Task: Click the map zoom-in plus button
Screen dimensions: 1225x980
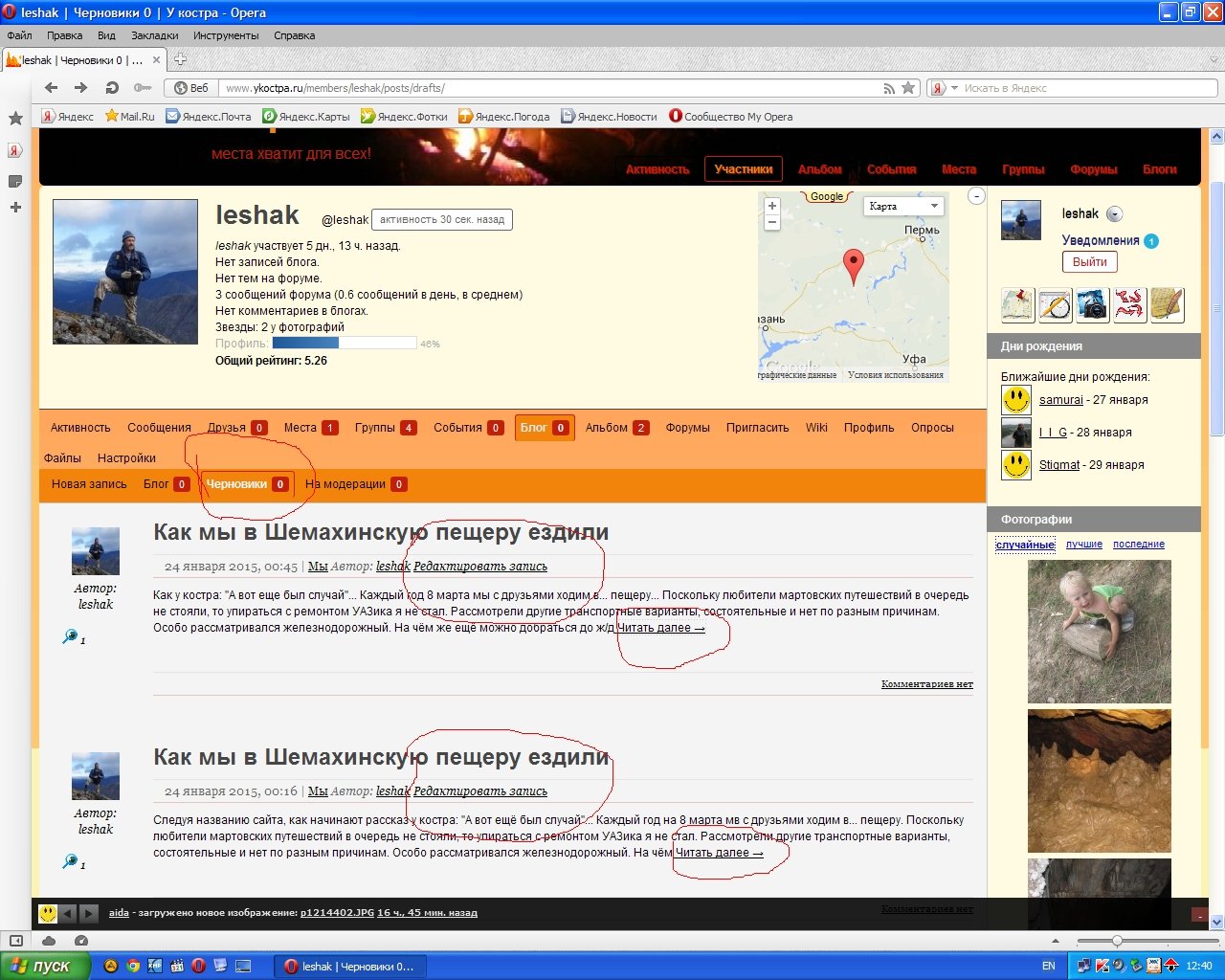Action: click(x=772, y=206)
